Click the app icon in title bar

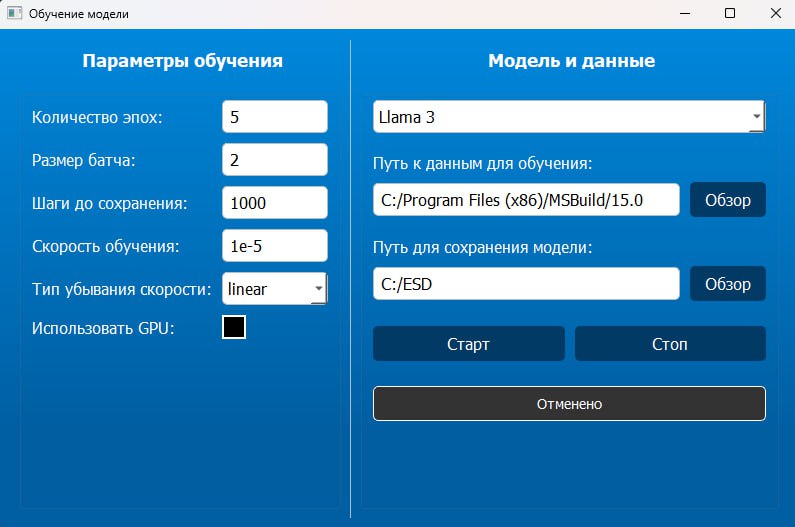(x=15, y=14)
